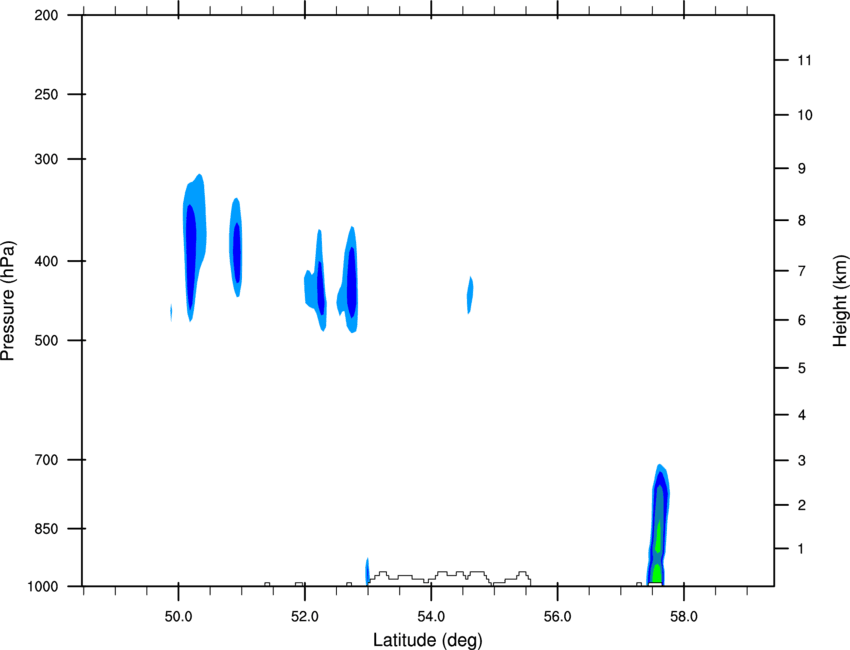Click the 5 km height label
This screenshot has height=650, width=850.
(x=802, y=369)
